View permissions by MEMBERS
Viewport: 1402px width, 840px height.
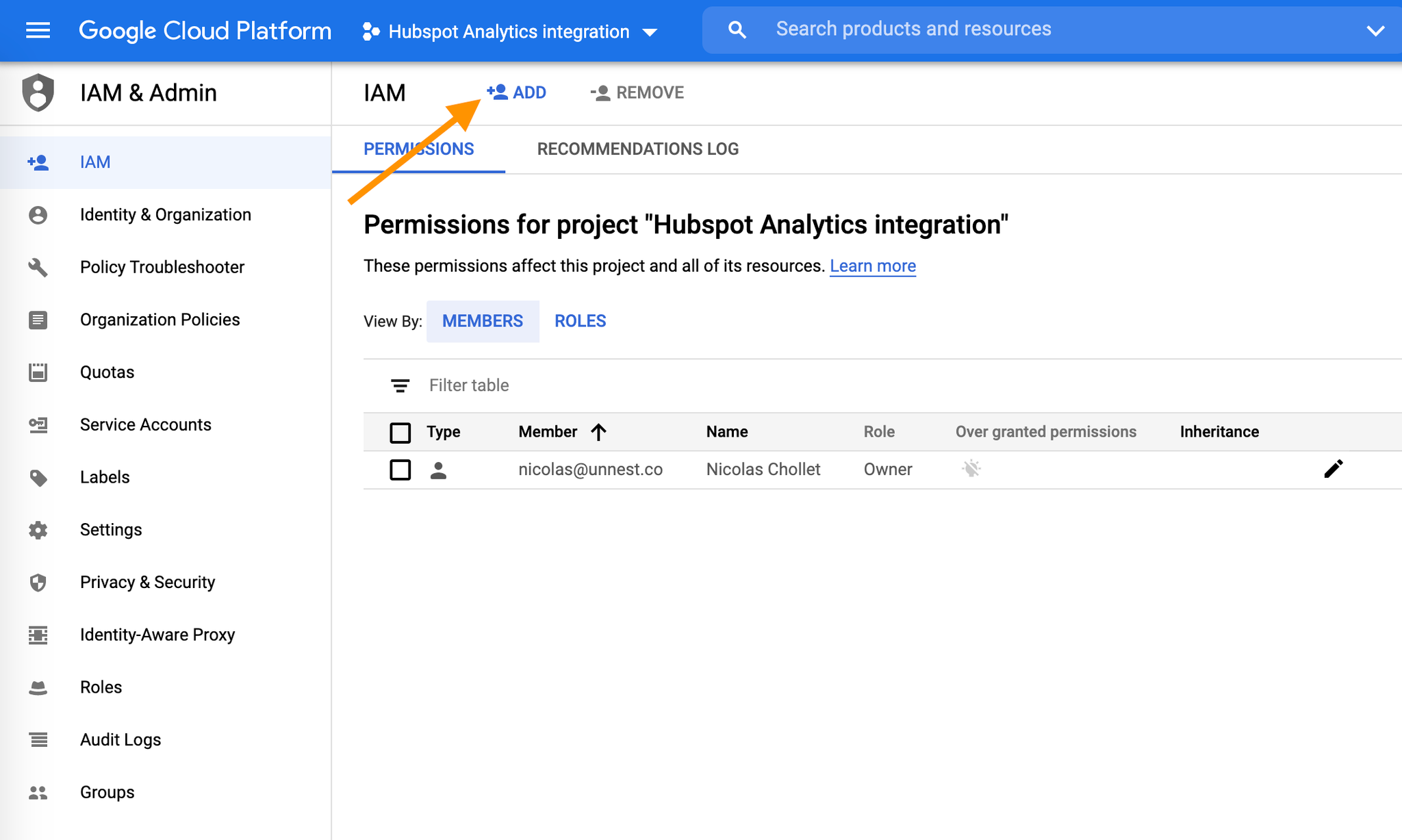[x=483, y=321]
